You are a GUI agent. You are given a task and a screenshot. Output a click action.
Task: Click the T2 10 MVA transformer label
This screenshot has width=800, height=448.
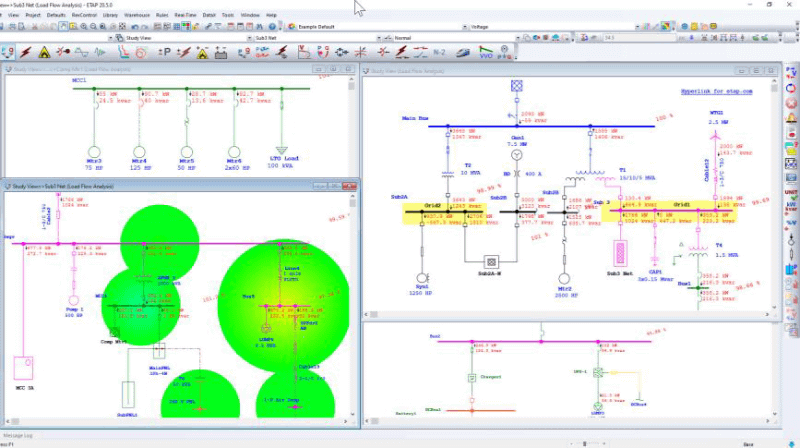[x=469, y=169]
